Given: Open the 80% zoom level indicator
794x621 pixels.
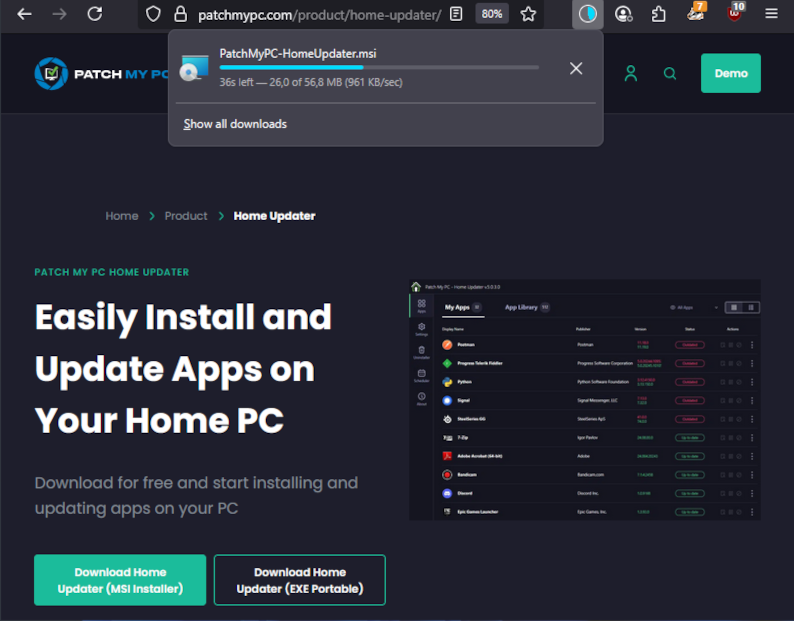Looking at the screenshot, I should pos(491,14).
